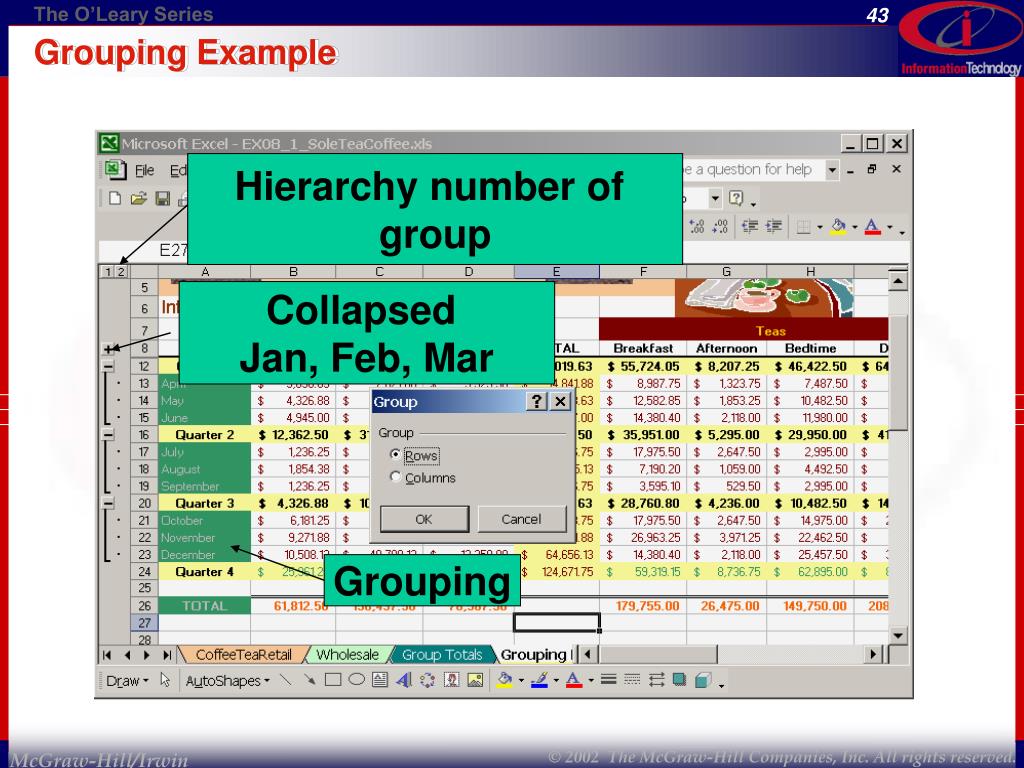This screenshot has height=768, width=1024.
Task: Click Increase Indent icon
Action: pyautogui.click(x=774, y=227)
